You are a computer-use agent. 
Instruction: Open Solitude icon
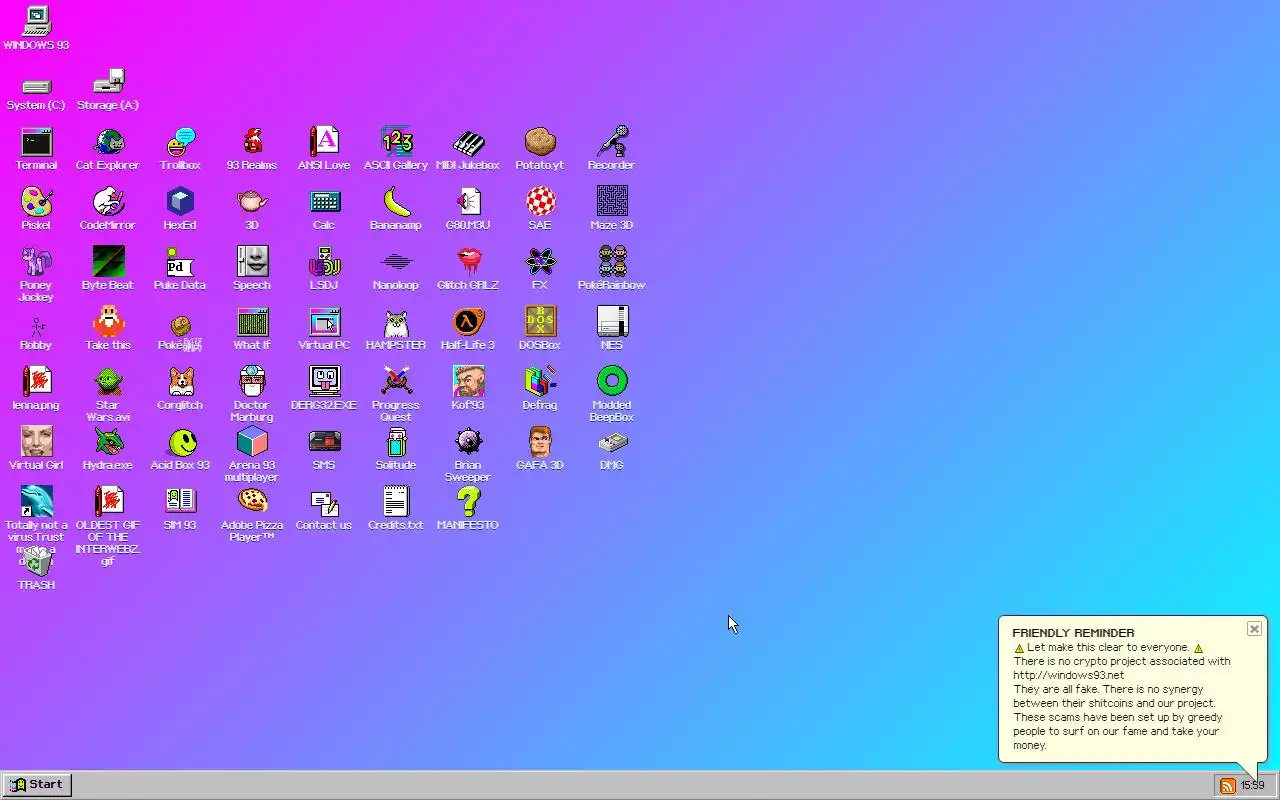(x=396, y=442)
